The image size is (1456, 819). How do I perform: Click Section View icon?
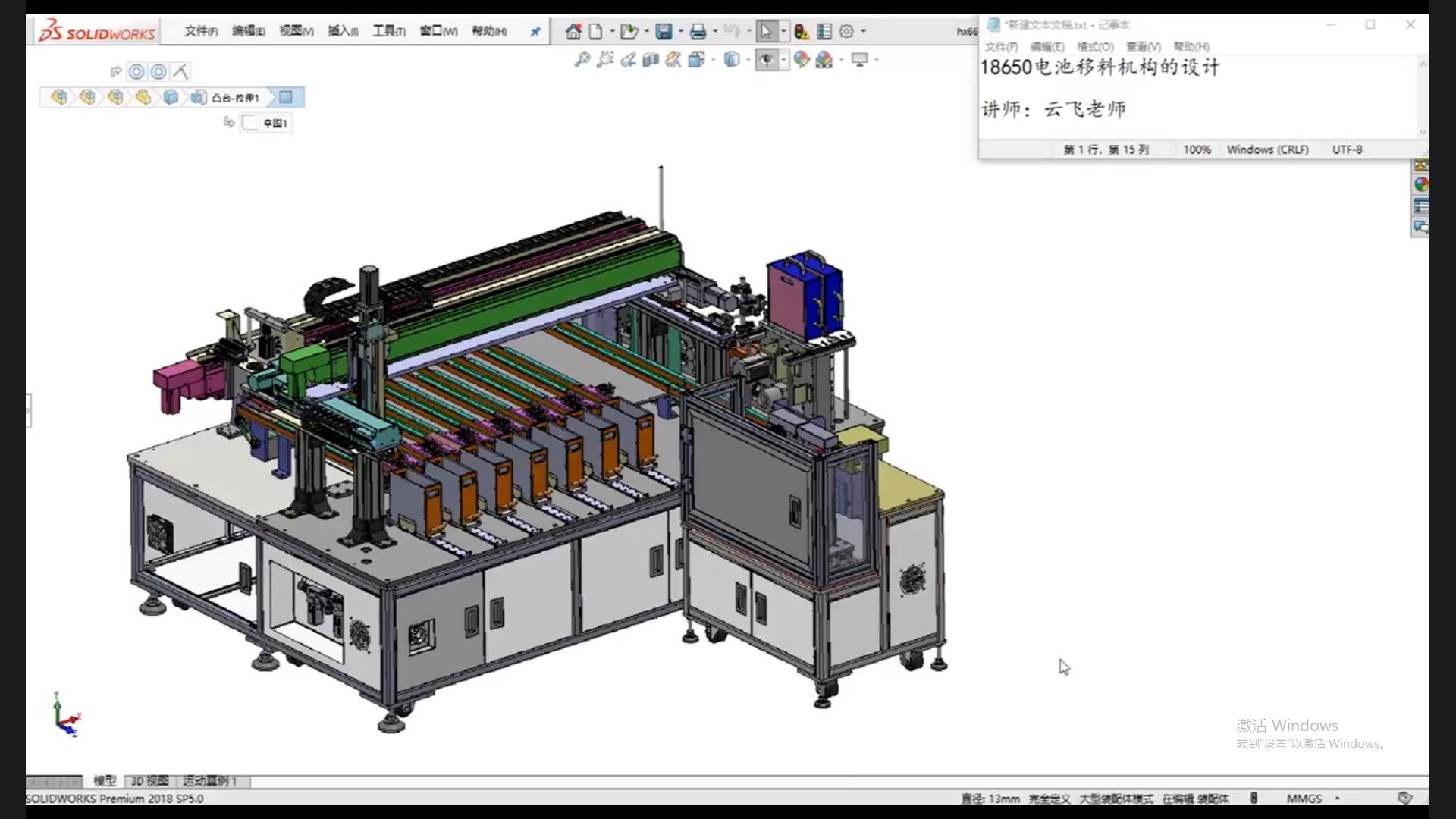point(650,59)
